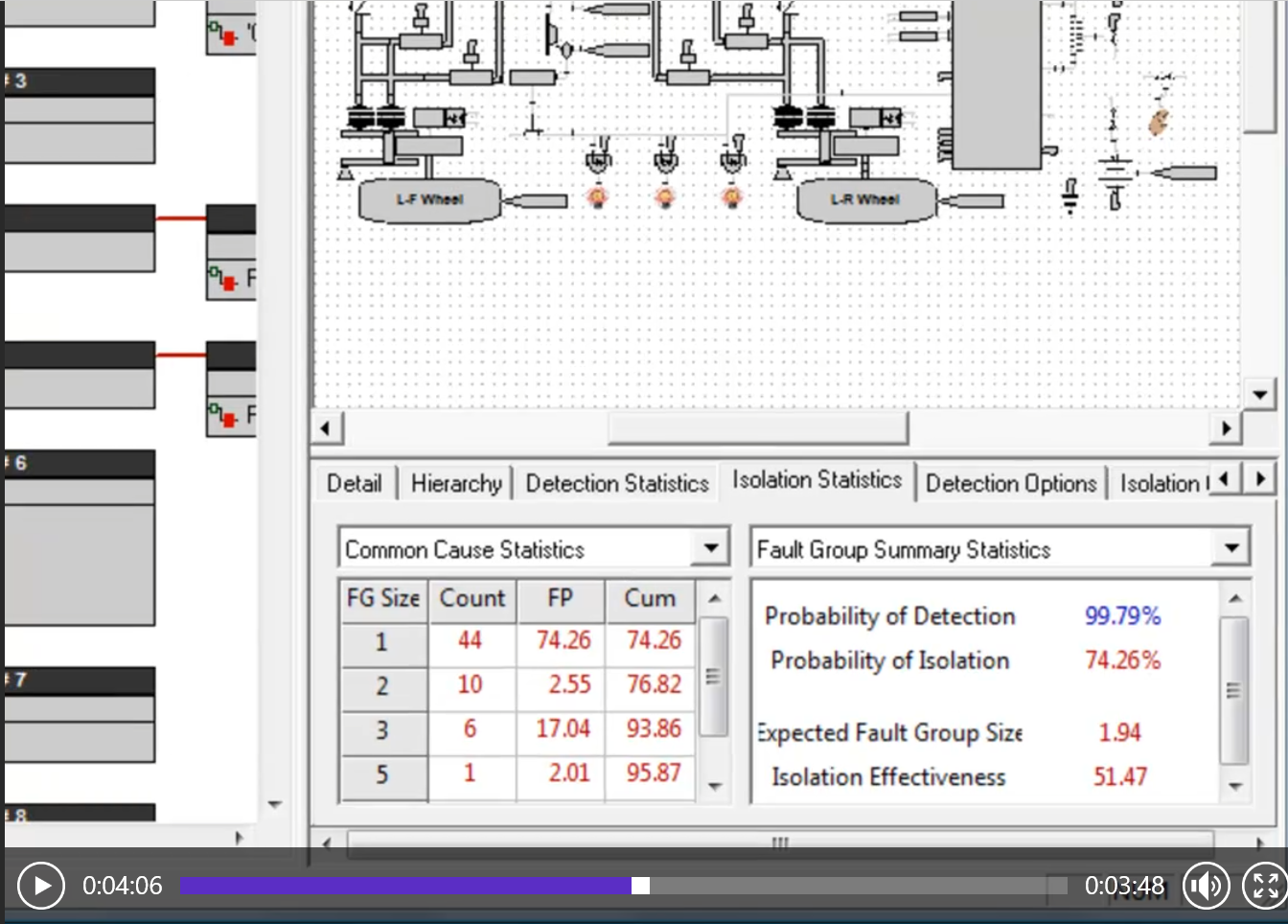Screen dimensions: 1288x924
Task: Toggle the video volume speaker icon
Action: pos(1205,886)
